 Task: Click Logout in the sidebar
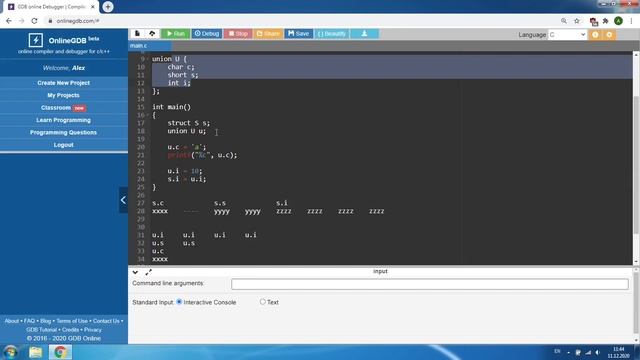[x=64, y=145]
